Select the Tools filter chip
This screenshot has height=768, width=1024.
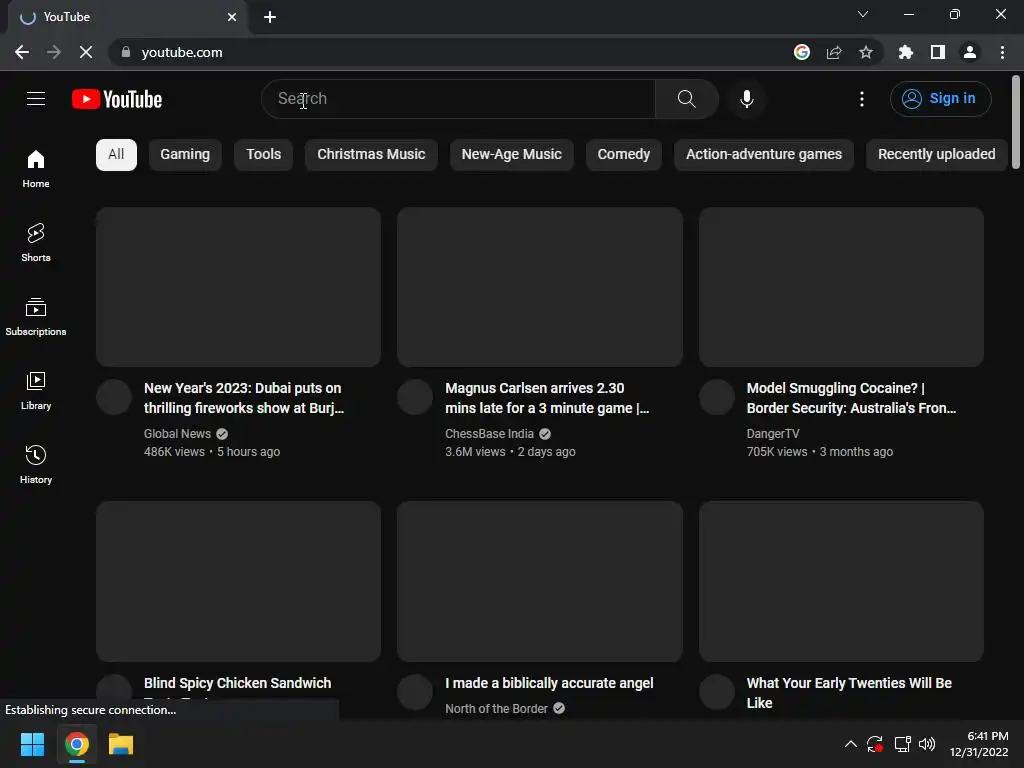click(x=263, y=155)
